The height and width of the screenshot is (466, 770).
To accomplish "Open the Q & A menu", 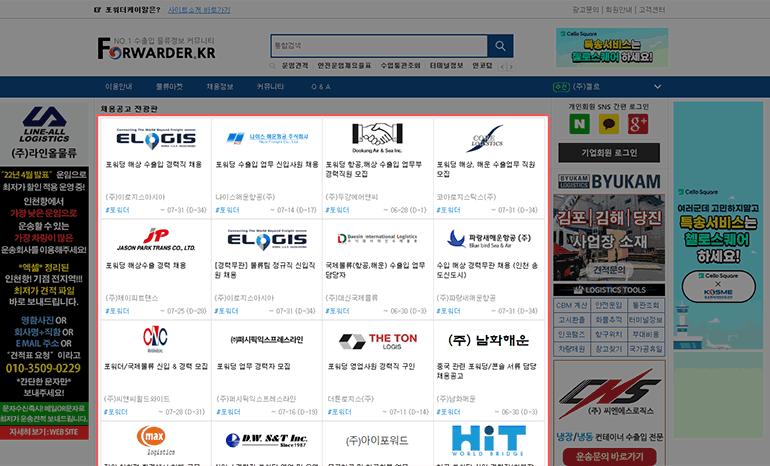I will click(x=321, y=87).
